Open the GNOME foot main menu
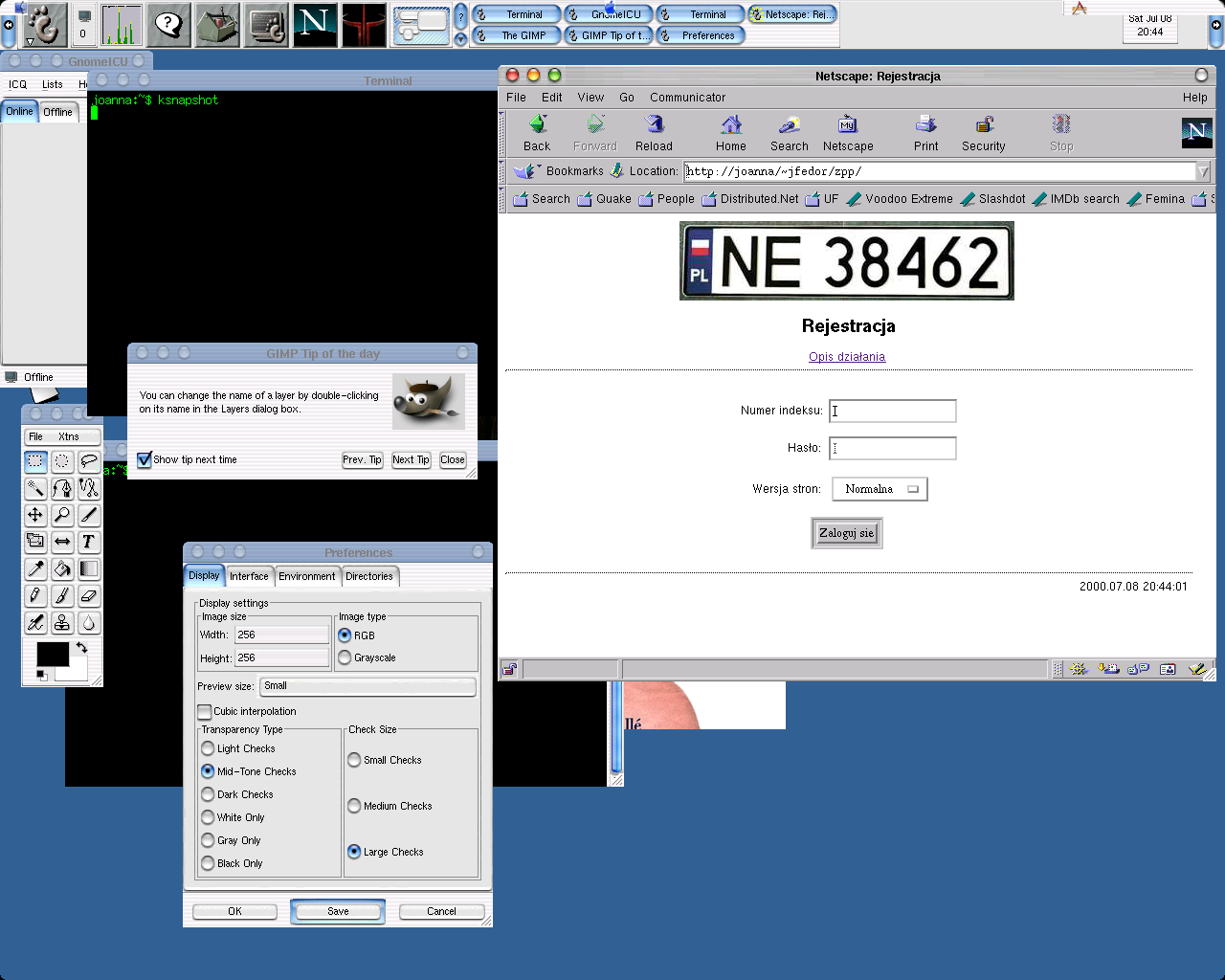This screenshot has width=1225, height=980. pyautogui.click(x=45, y=25)
